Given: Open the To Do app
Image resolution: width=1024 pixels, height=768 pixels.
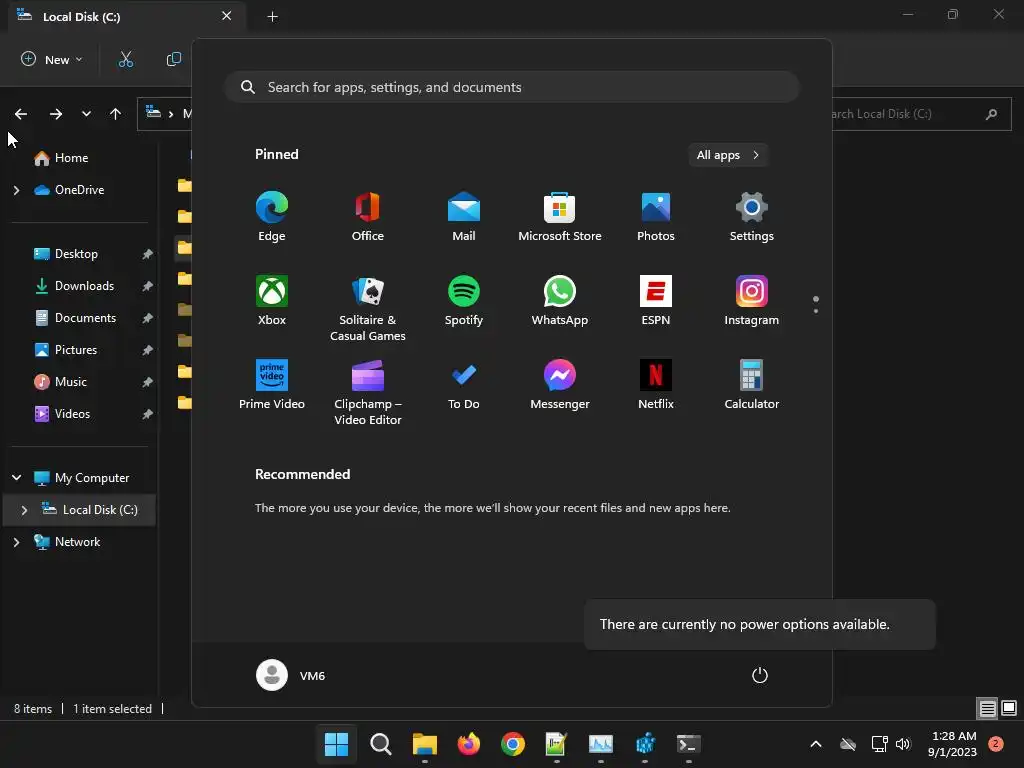Looking at the screenshot, I should [x=464, y=385].
